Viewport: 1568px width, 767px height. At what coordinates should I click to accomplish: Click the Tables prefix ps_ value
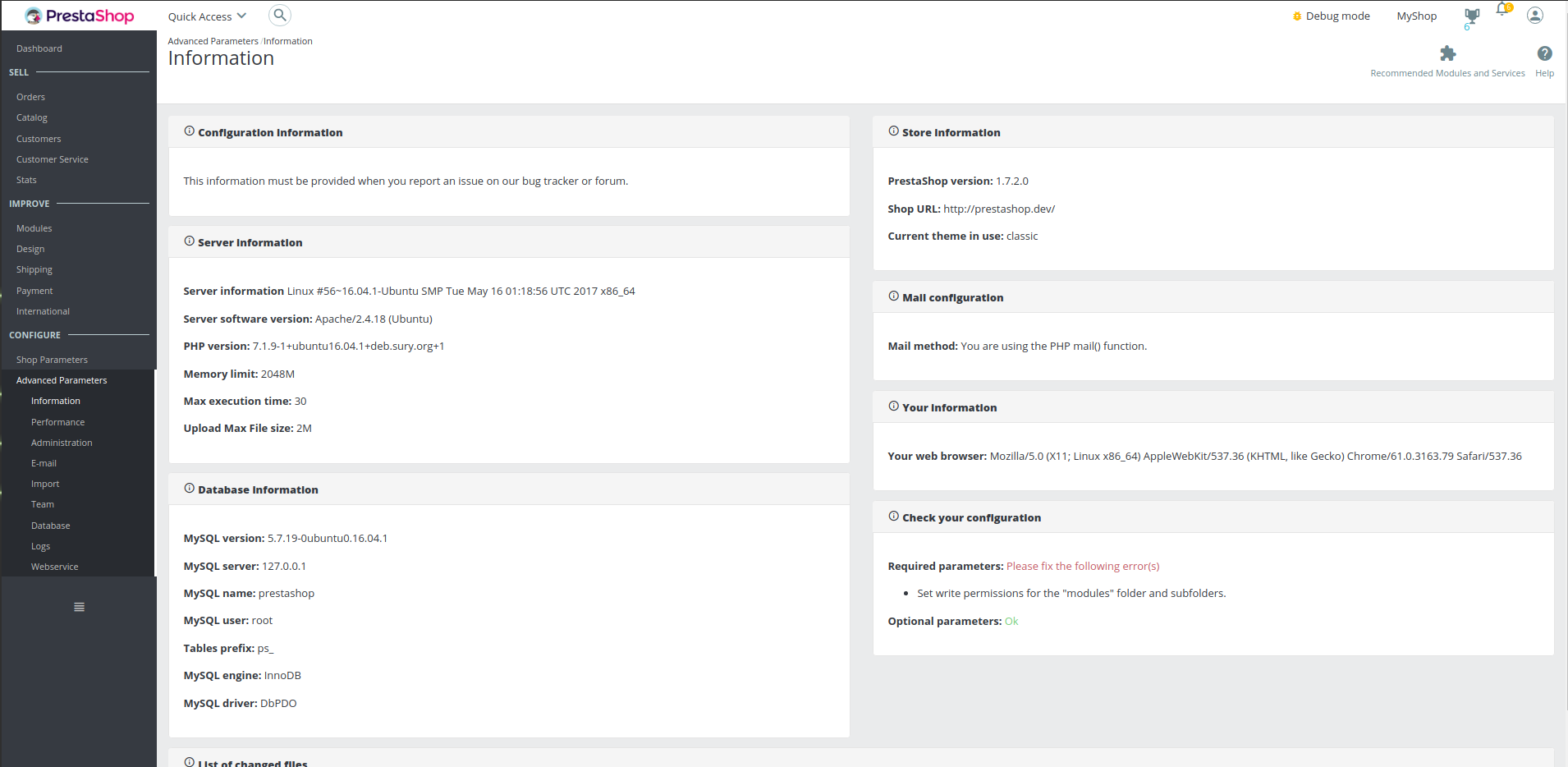pos(265,648)
